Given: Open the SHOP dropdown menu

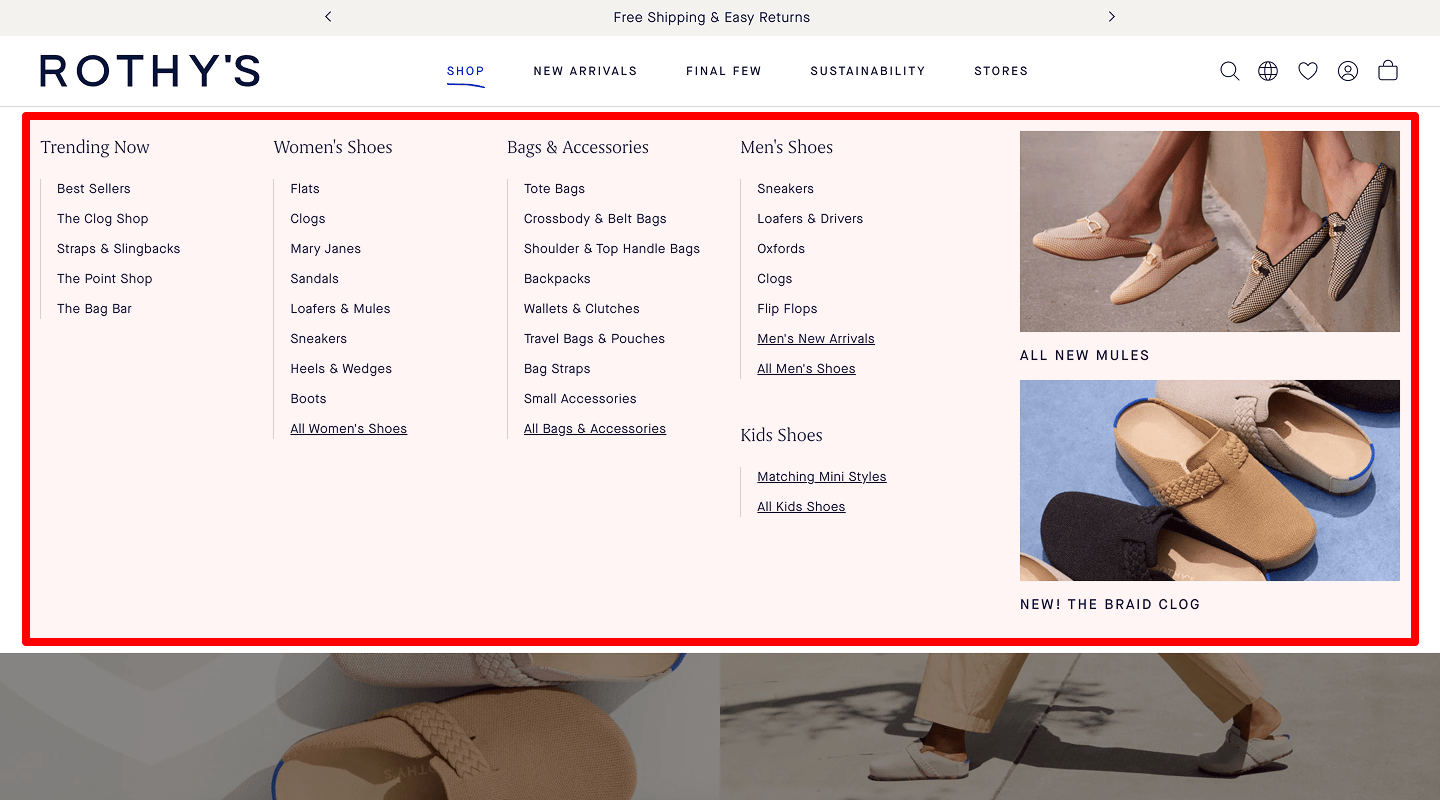Looking at the screenshot, I should 465,71.
